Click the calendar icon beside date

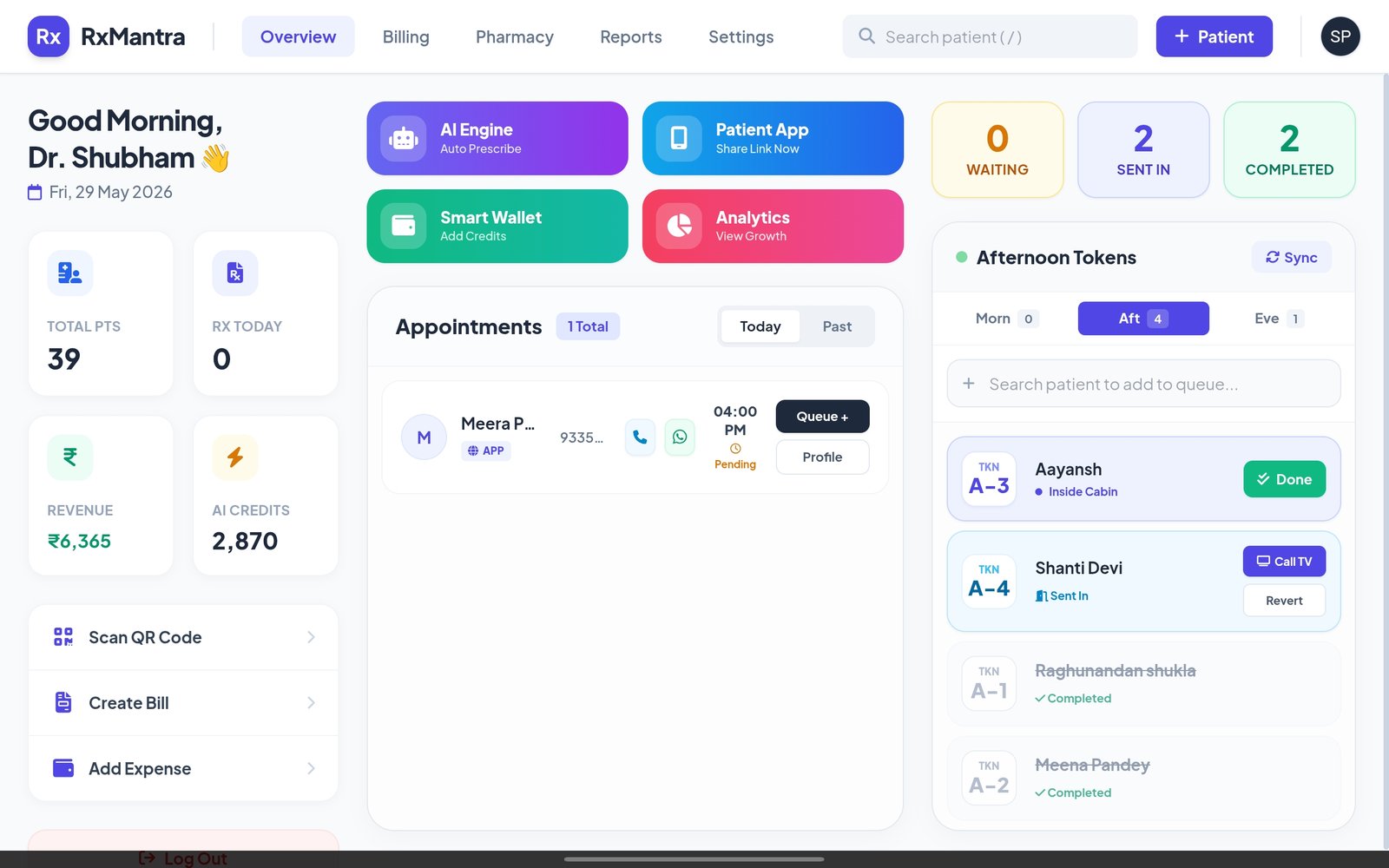click(x=35, y=193)
